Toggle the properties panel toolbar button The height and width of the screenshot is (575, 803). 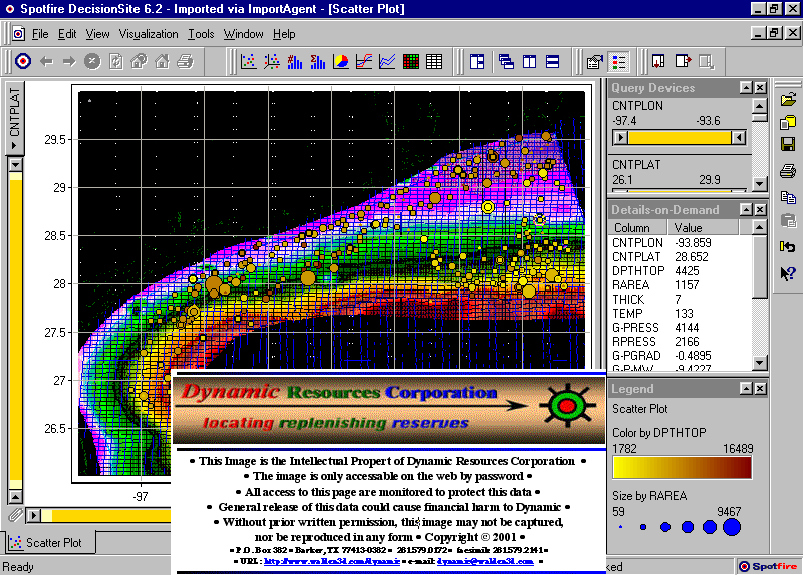(595, 61)
